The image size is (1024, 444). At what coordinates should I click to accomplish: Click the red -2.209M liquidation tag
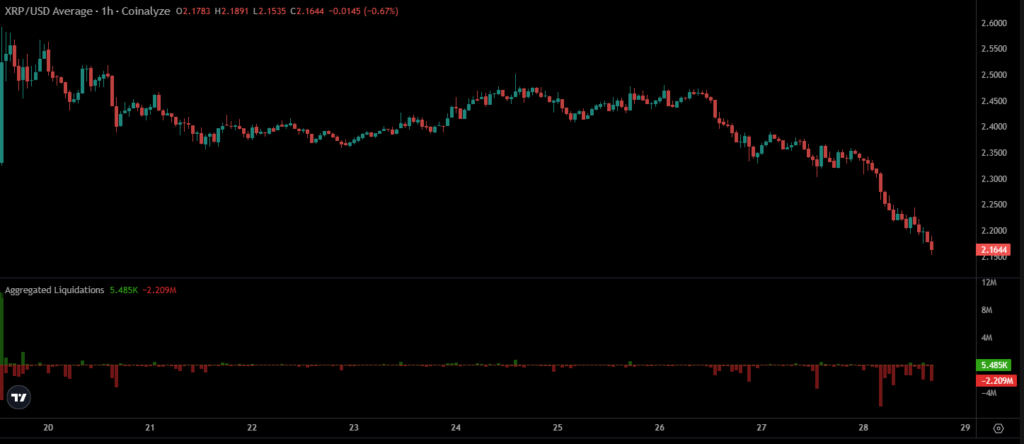tap(994, 381)
